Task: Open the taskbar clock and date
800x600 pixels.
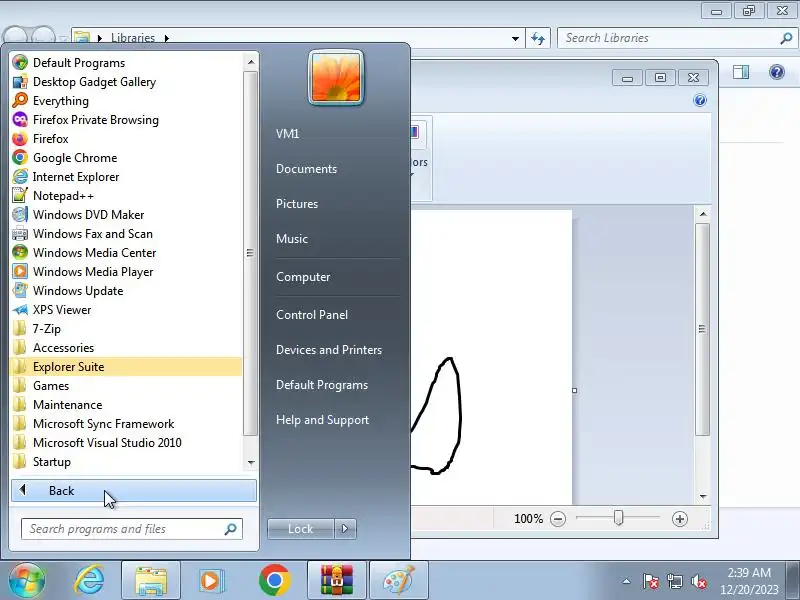Action: coord(749,581)
